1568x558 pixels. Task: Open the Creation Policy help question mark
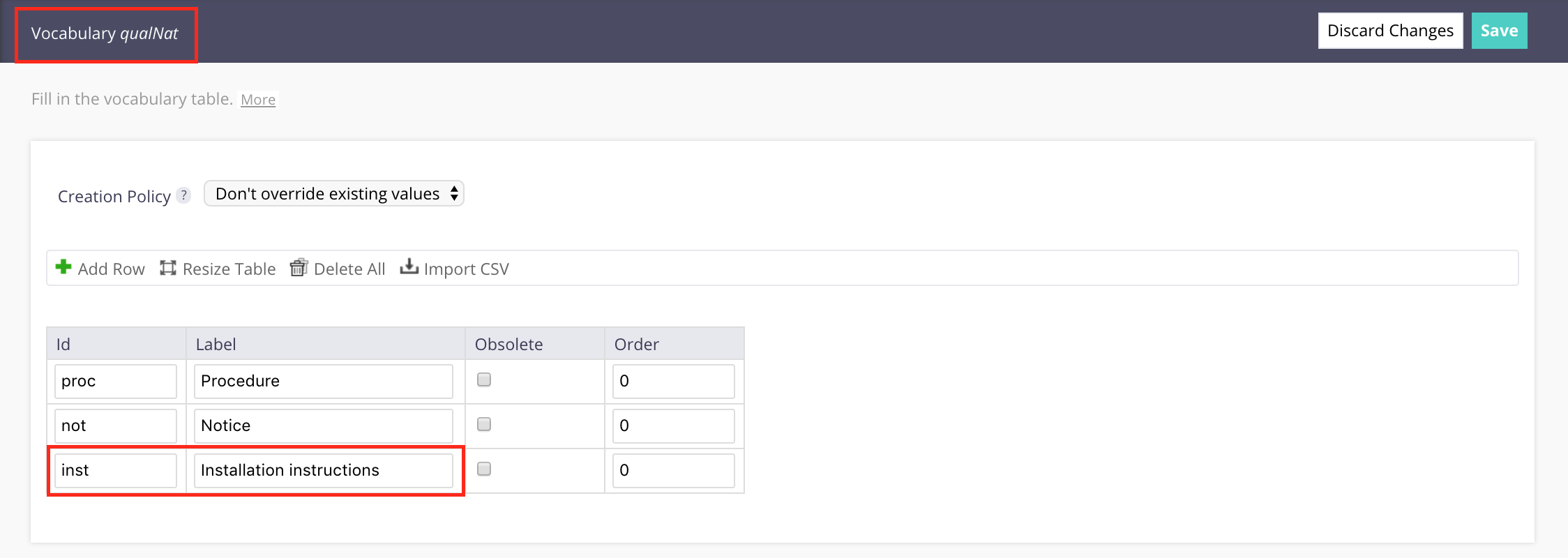pyautogui.click(x=183, y=195)
